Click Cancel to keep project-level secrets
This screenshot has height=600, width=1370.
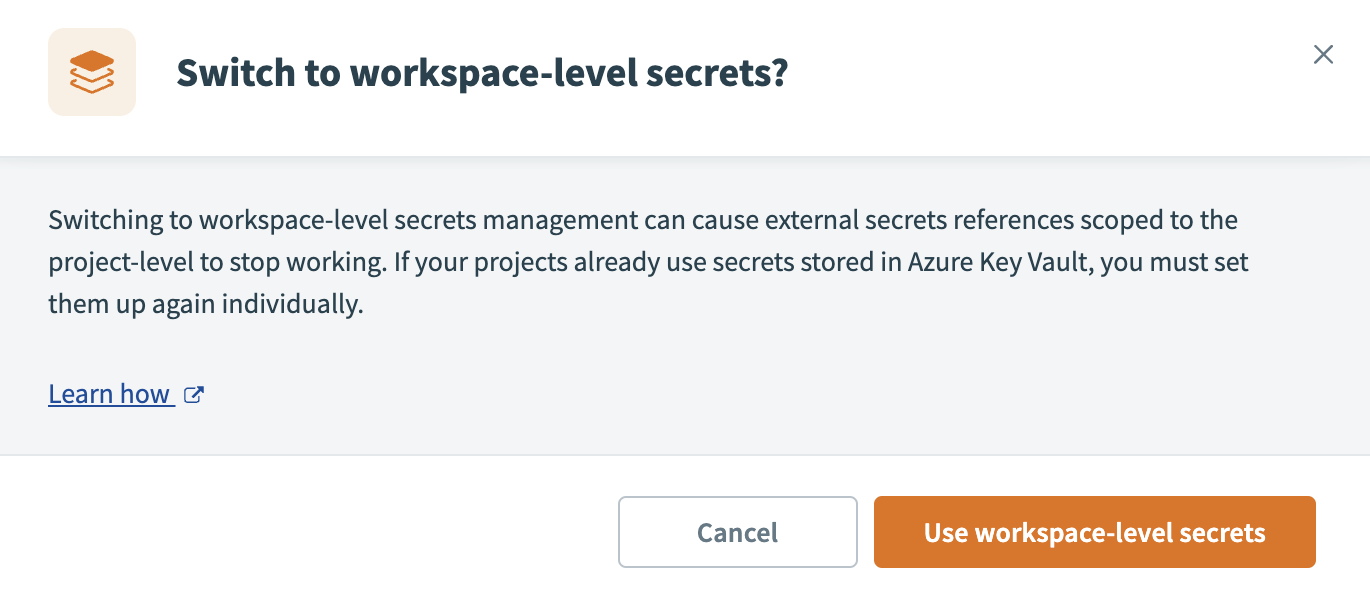click(x=737, y=532)
